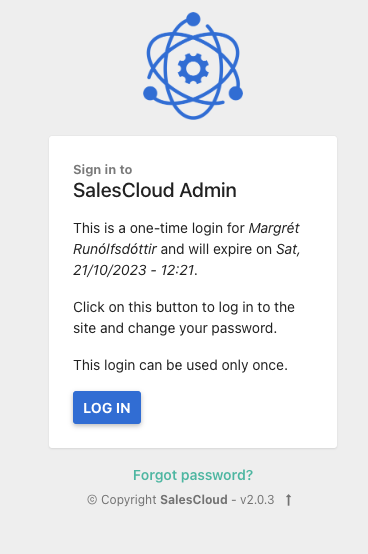The image size is (368, 554).
Task: Click the copyright symbol in footer
Action: 92,500
